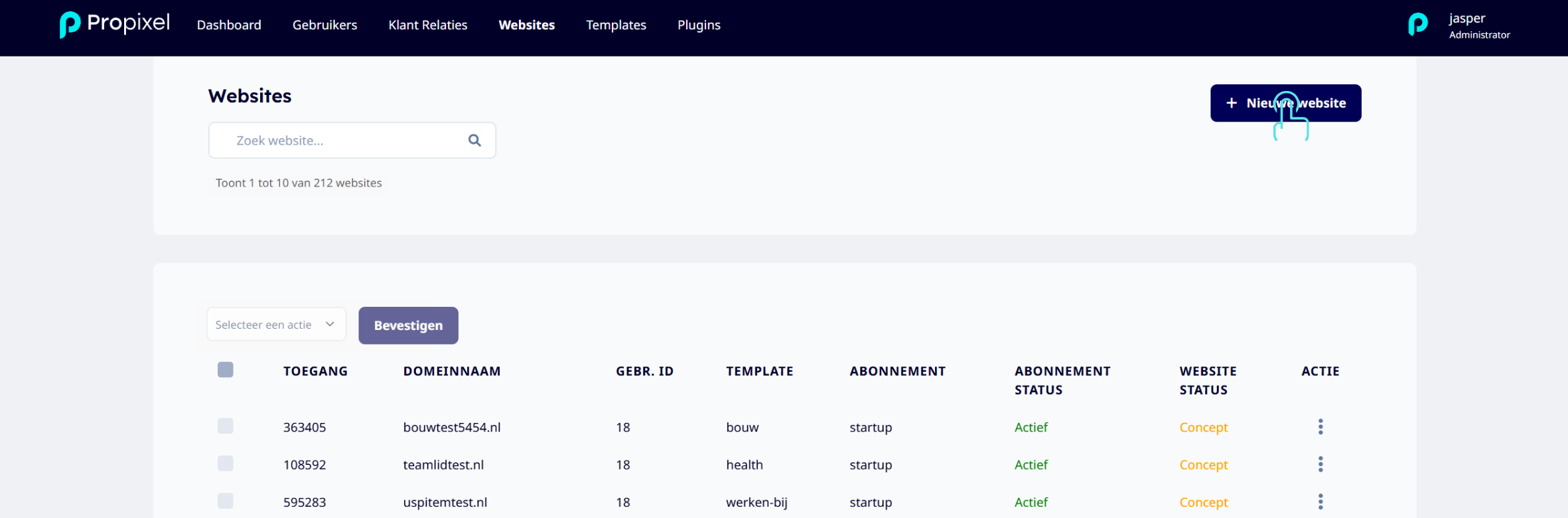Click the Bevestigen button
1568x518 pixels.
(408, 325)
